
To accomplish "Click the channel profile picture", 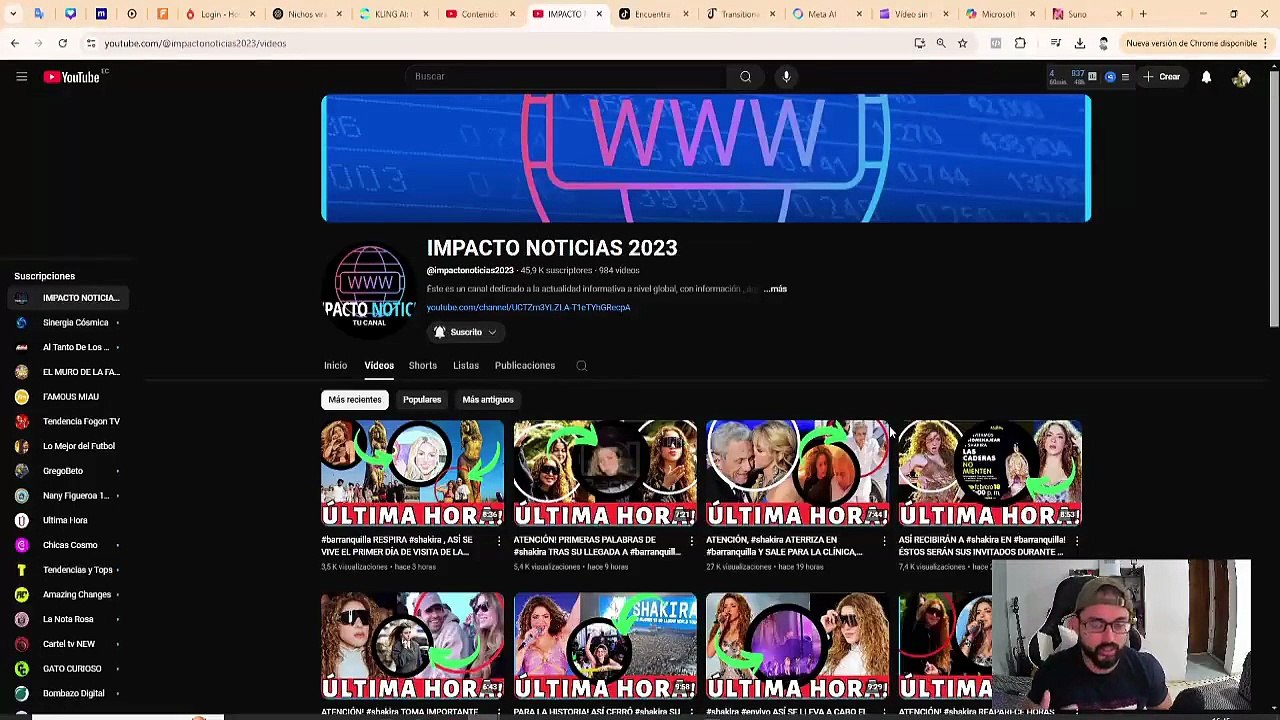I will pos(369,288).
